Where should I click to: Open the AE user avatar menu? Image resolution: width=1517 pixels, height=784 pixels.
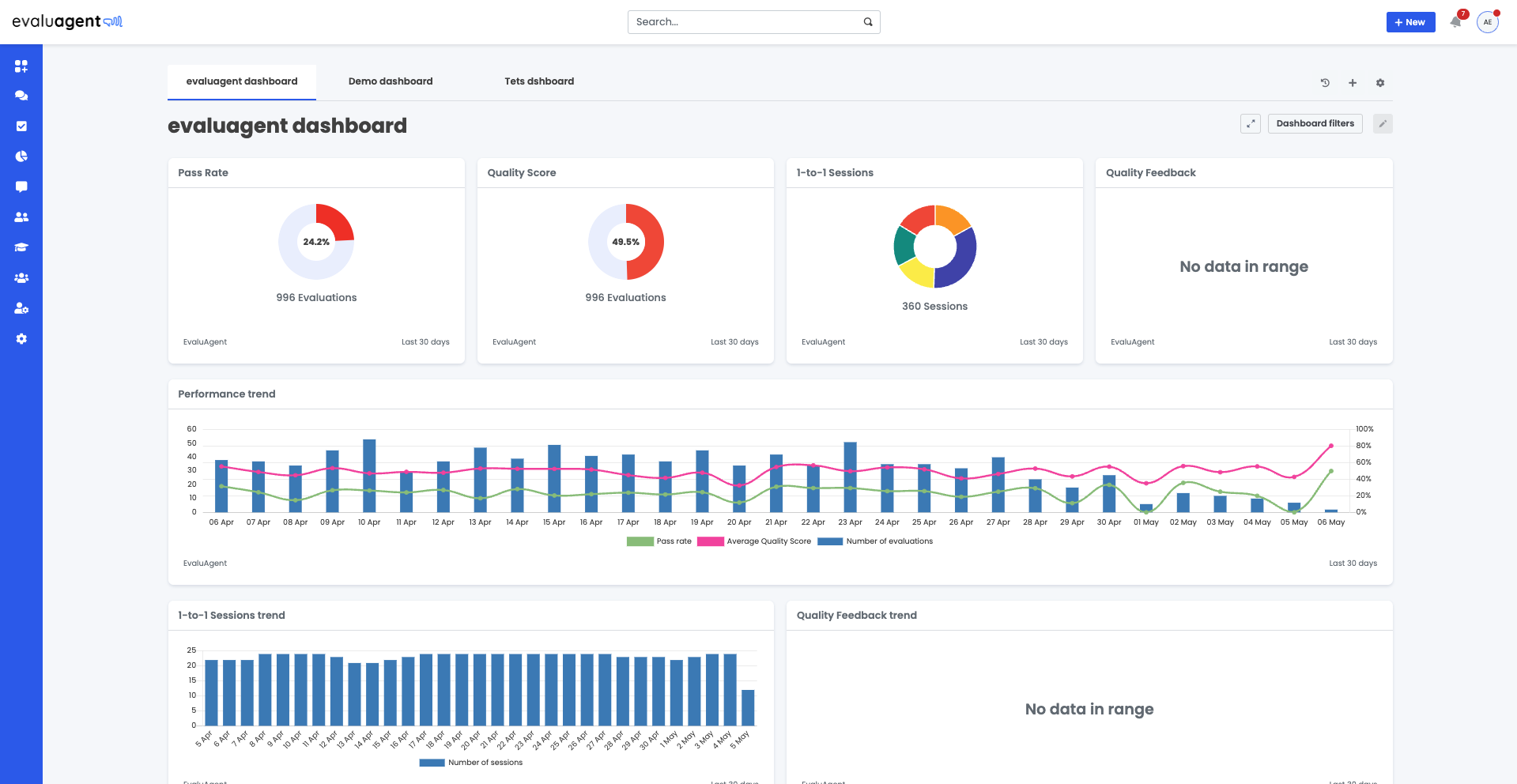point(1488,22)
